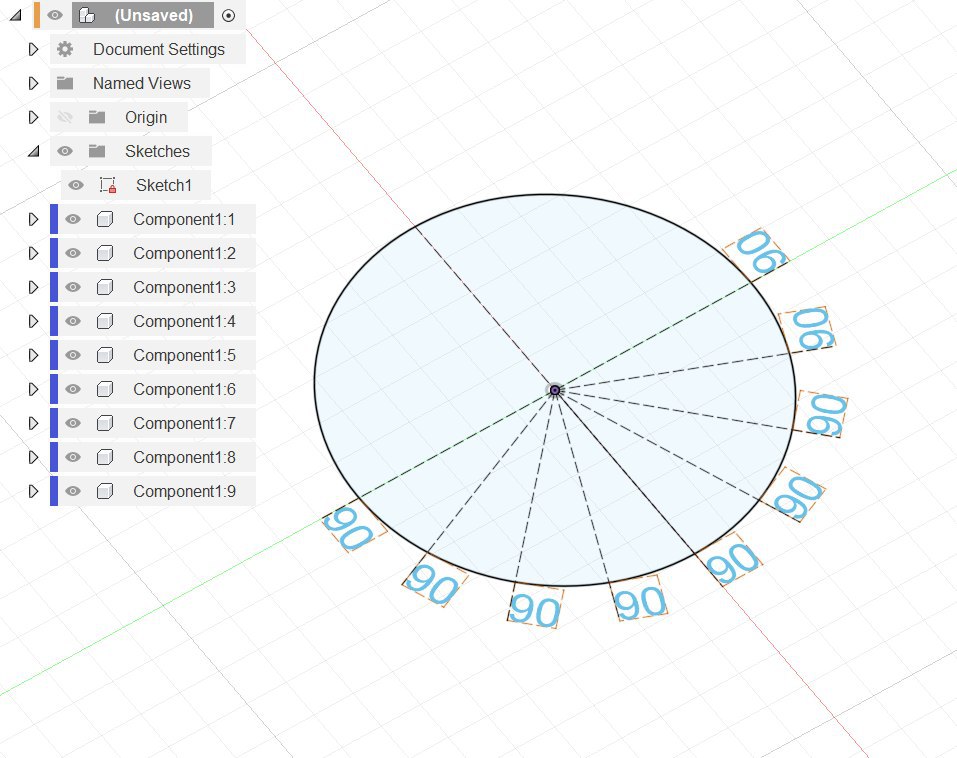Collapse the Sketches folder
Image resolution: width=957 pixels, height=758 pixels.
click(34, 151)
